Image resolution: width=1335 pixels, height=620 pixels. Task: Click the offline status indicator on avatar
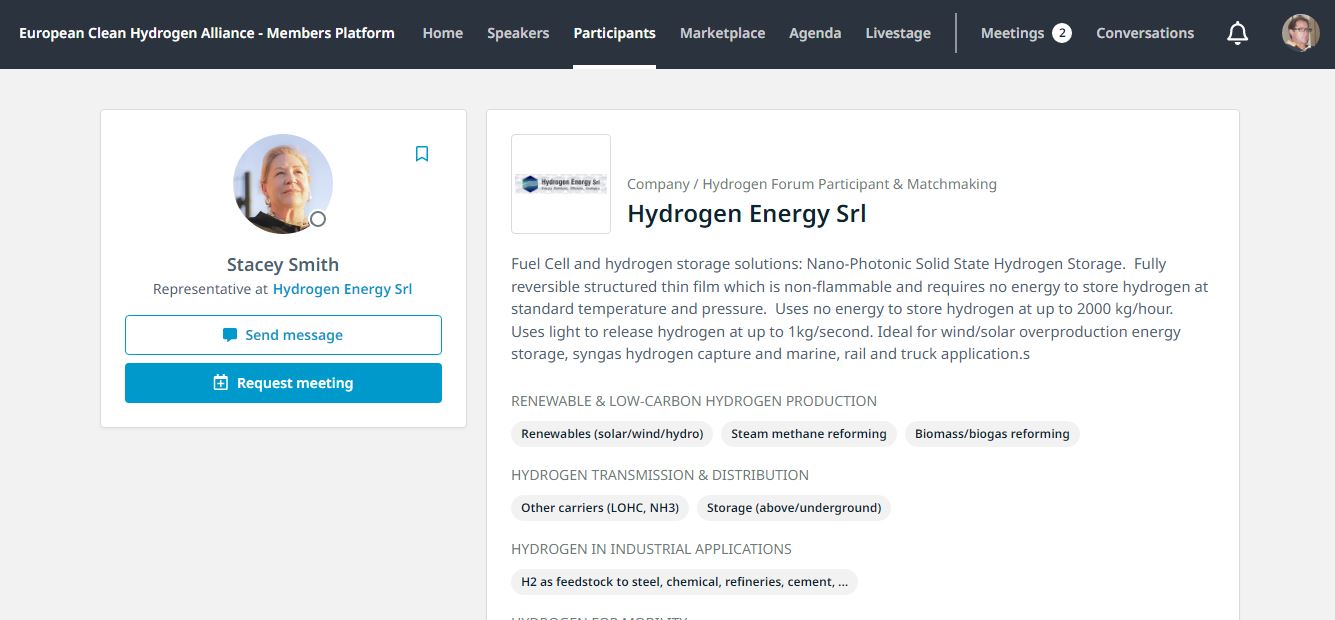point(318,219)
